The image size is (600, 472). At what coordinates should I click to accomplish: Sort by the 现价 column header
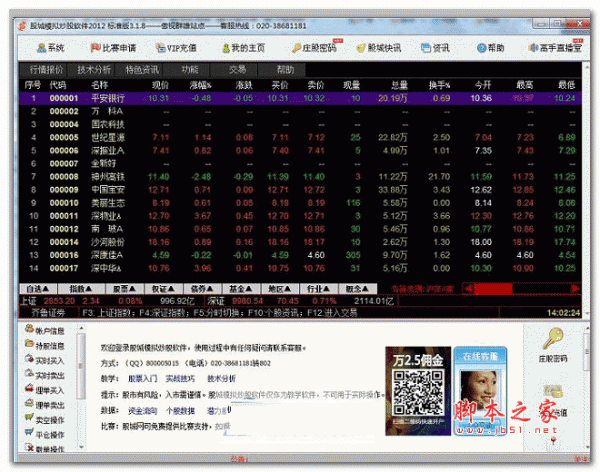(160, 85)
